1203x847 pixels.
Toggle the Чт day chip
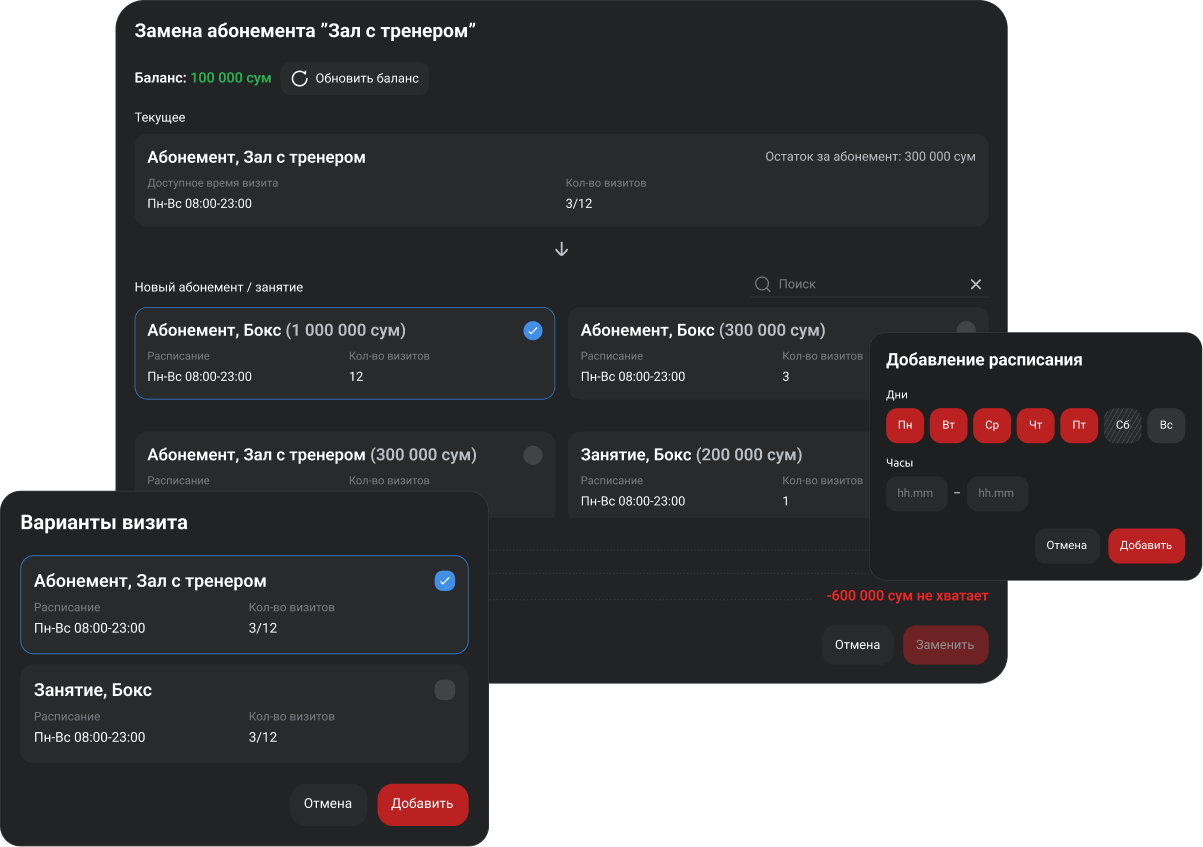pos(1035,425)
